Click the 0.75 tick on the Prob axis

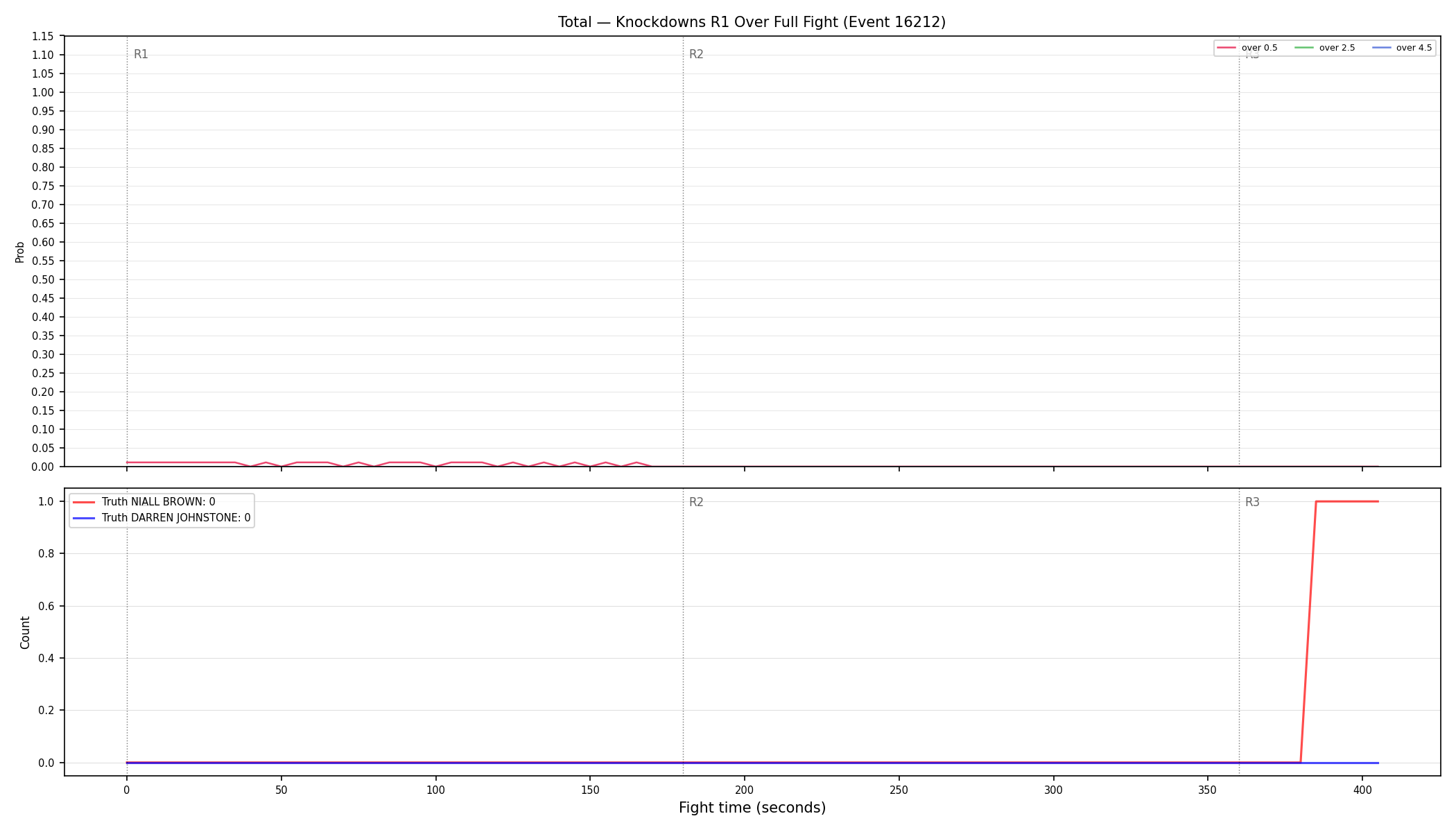click(x=43, y=186)
